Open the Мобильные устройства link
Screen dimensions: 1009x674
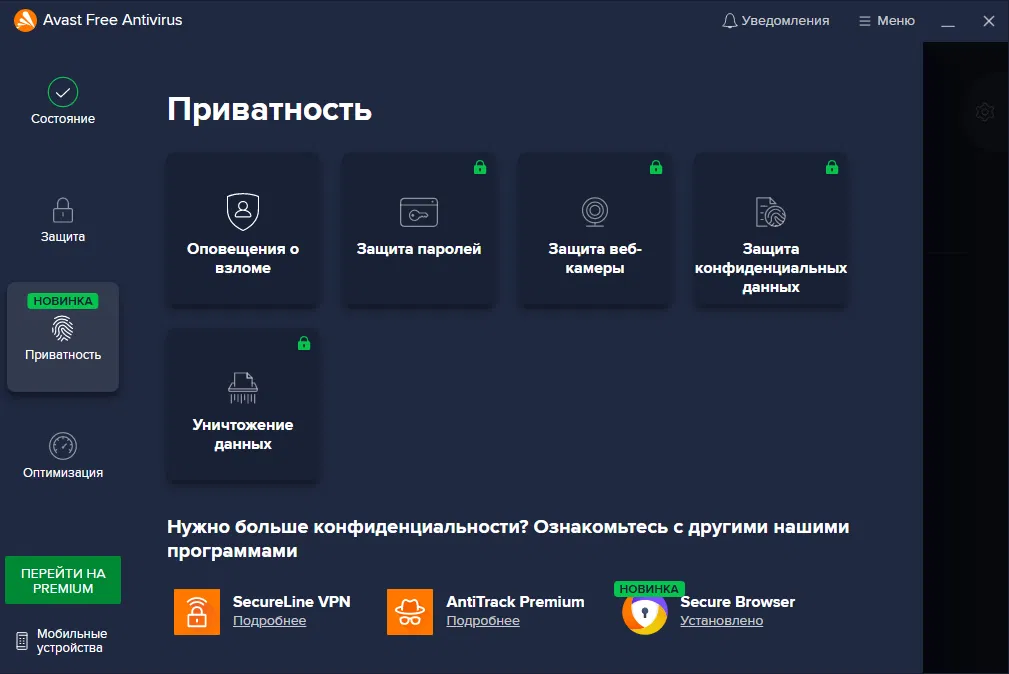click(x=71, y=641)
